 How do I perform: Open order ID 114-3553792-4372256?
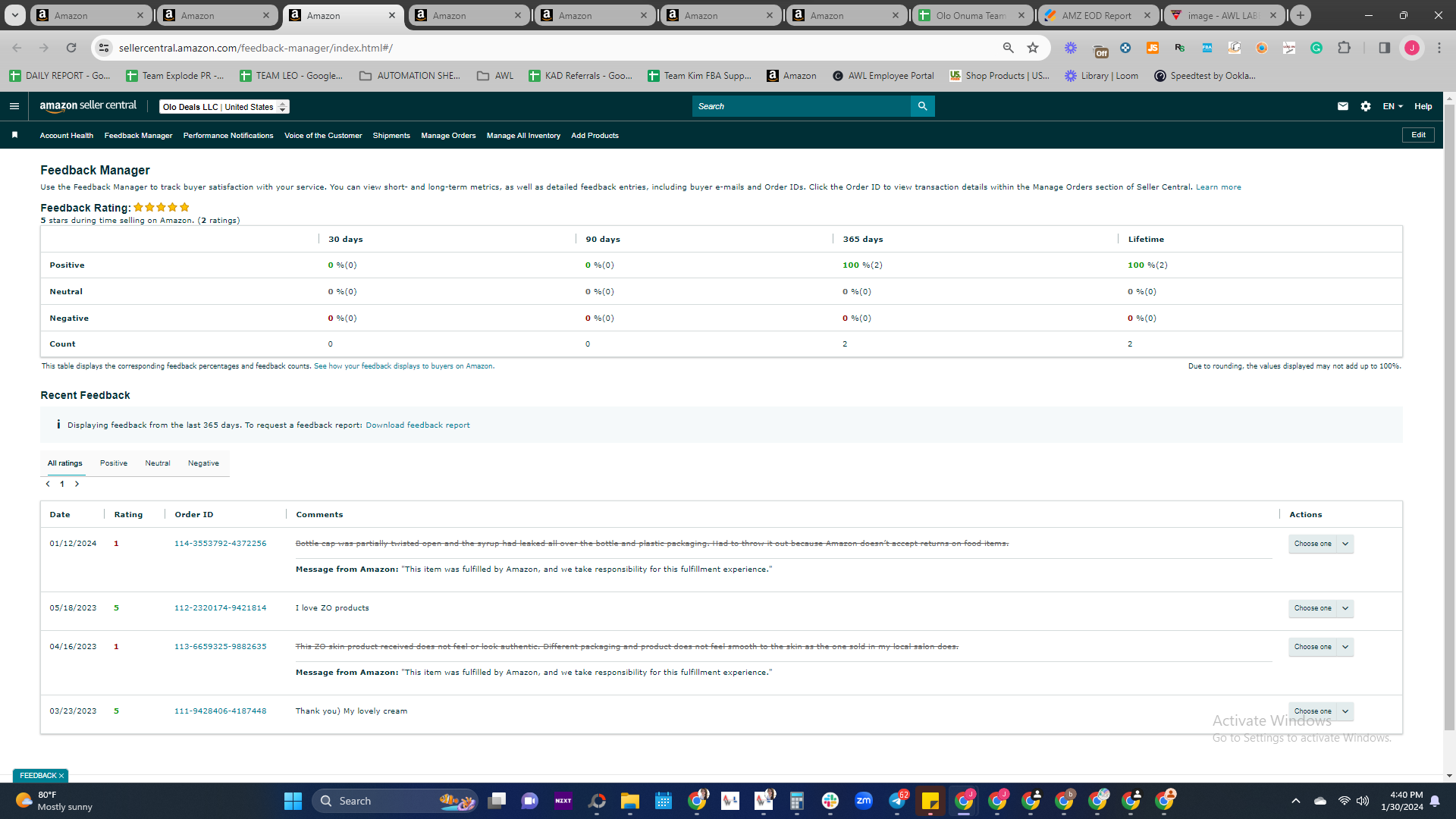tap(221, 544)
